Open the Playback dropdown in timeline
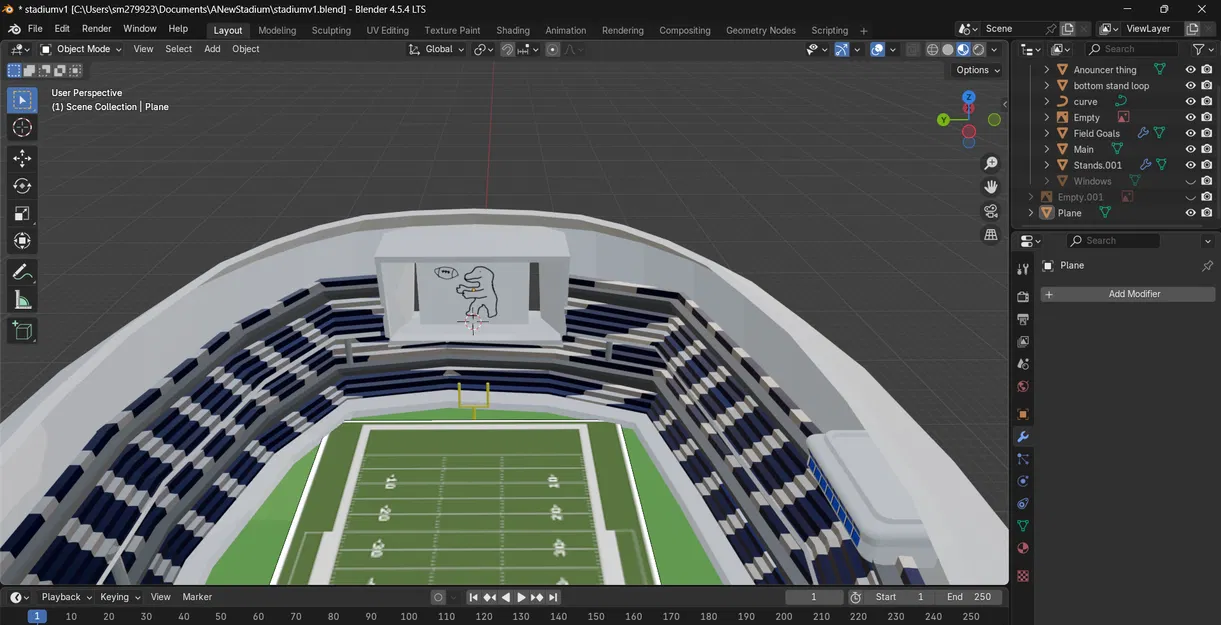 66,597
